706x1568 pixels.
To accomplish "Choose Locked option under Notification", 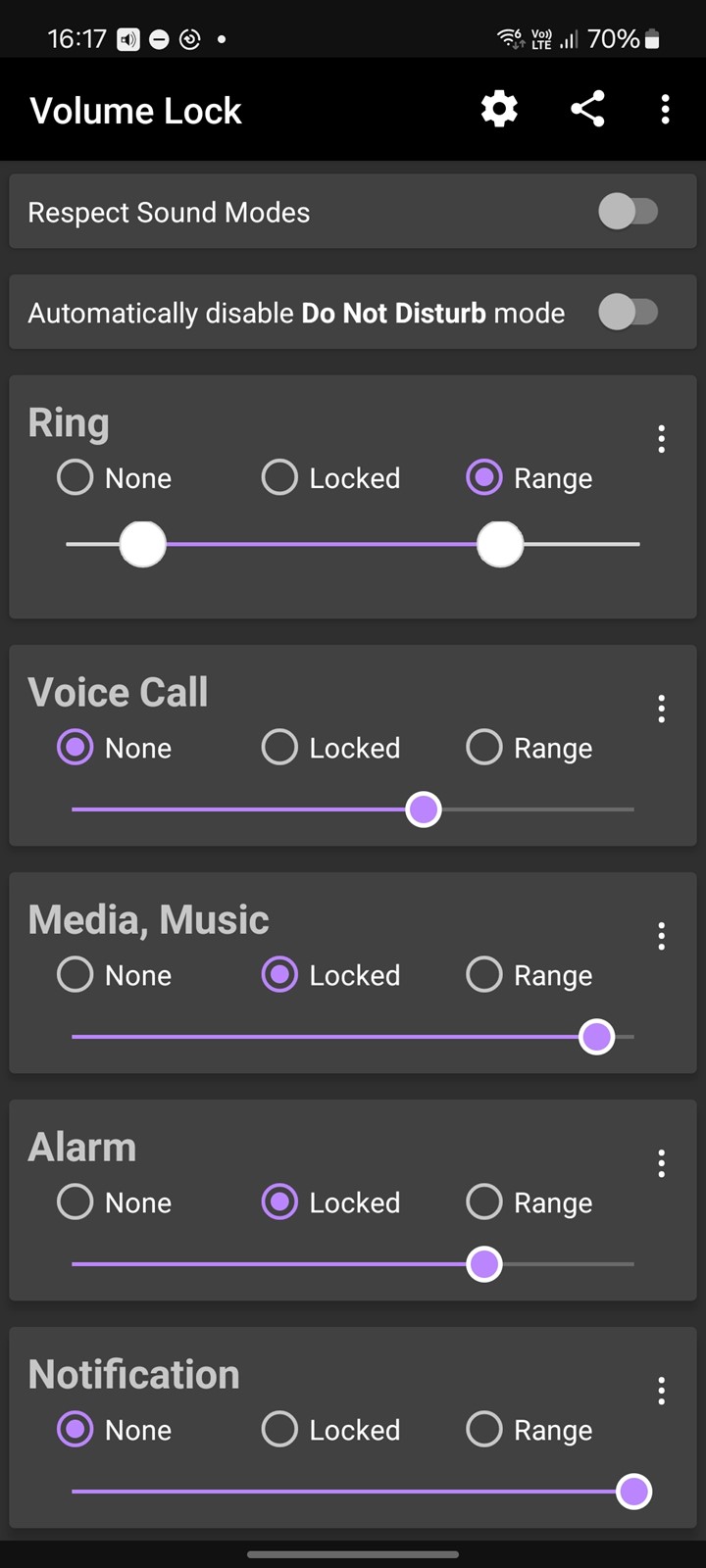I will tap(279, 1430).
